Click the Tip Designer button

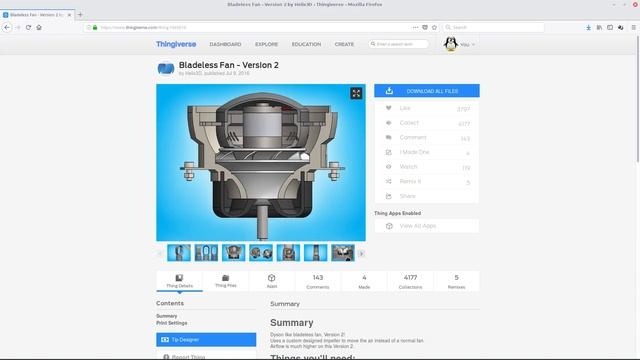coord(206,340)
